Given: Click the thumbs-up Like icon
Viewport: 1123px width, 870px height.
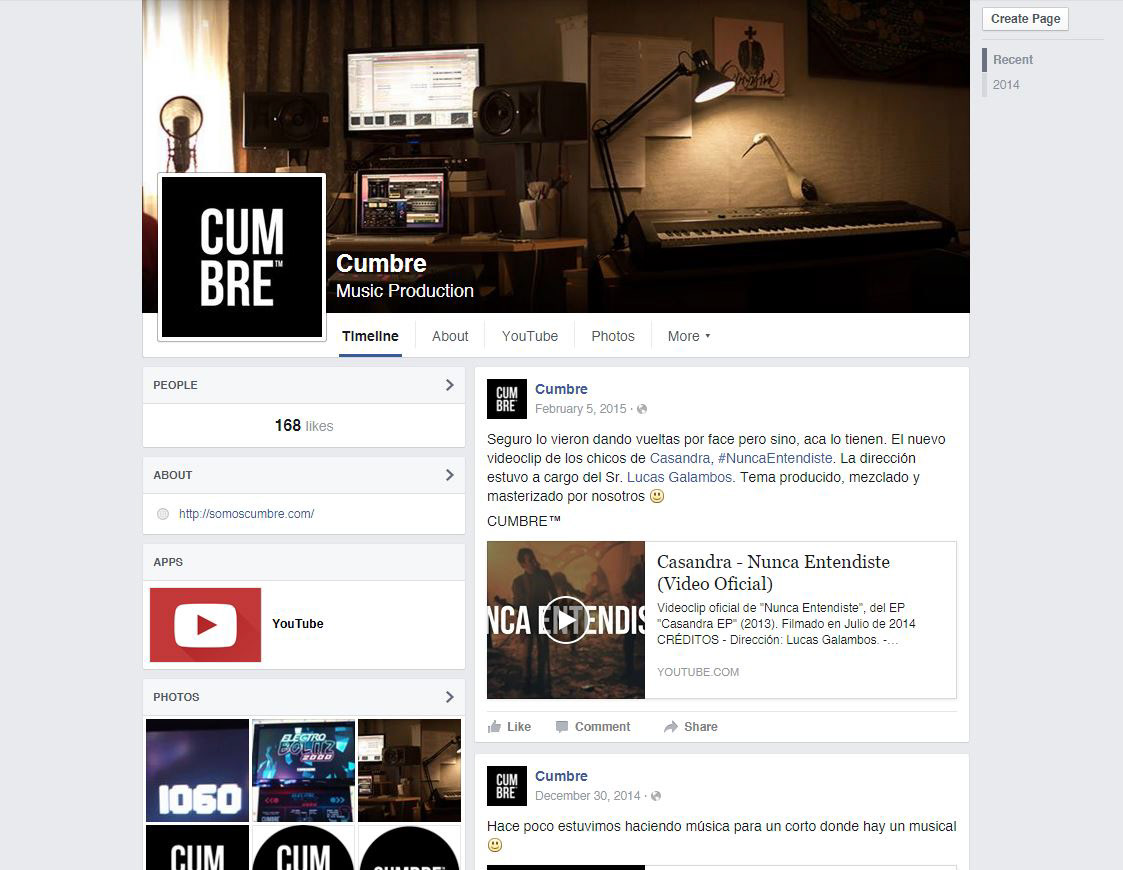Looking at the screenshot, I should click(x=494, y=727).
